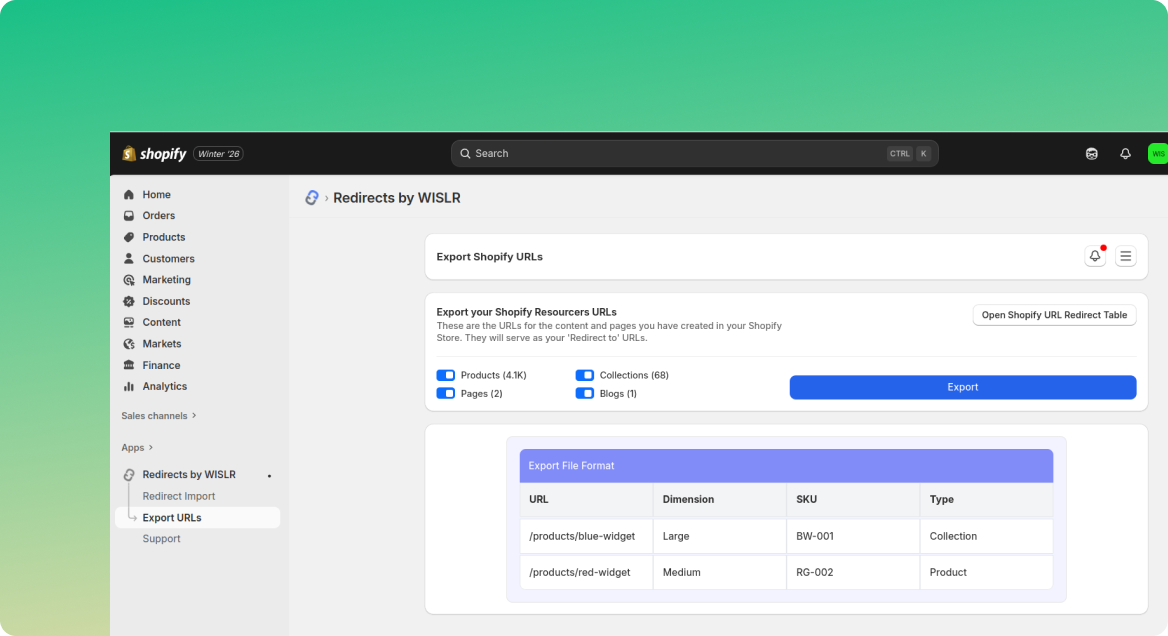
Task: Click the app's bell icon with red dot
Action: tap(1094, 256)
